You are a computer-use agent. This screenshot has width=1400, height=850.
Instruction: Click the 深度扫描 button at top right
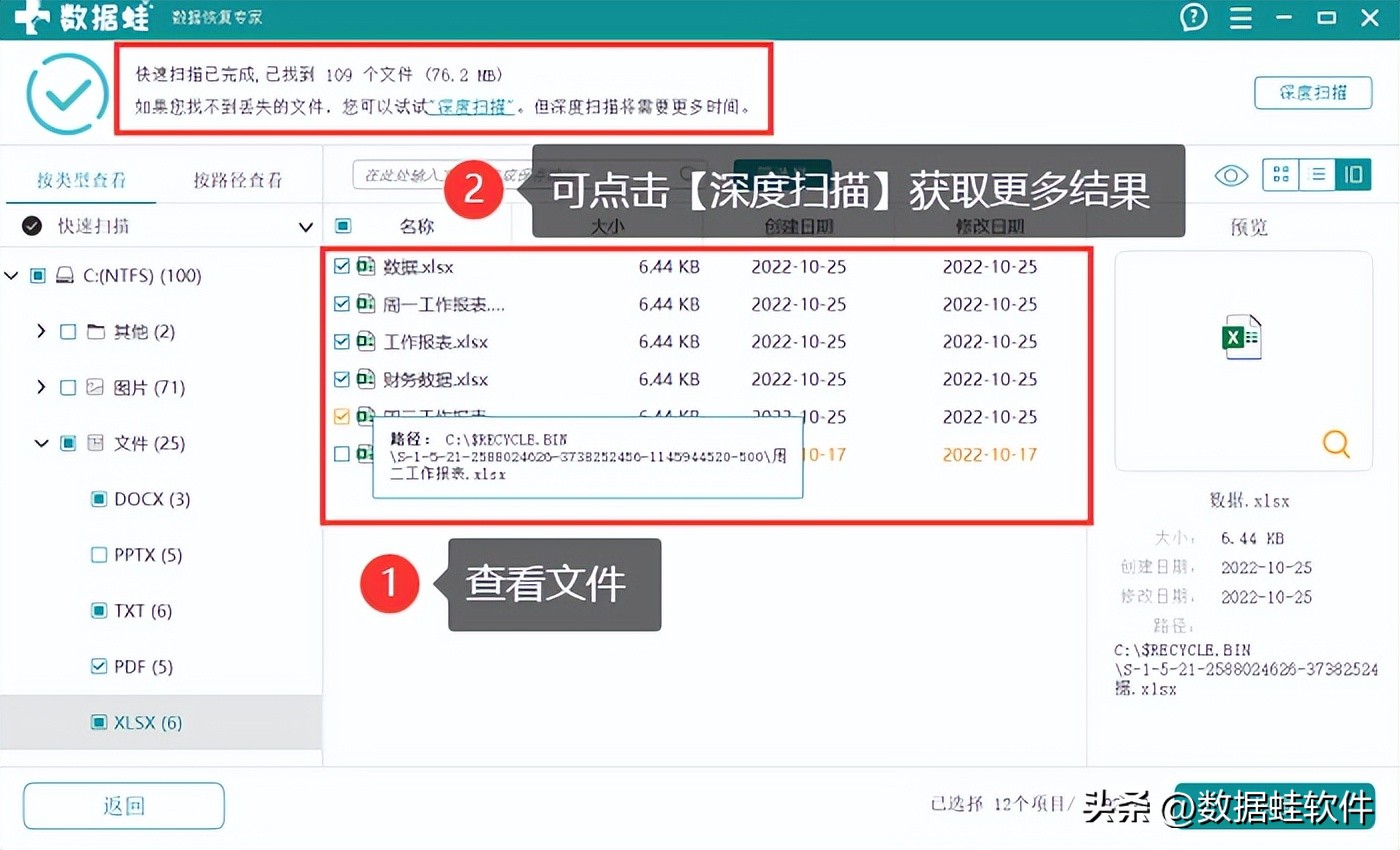[1313, 92]
